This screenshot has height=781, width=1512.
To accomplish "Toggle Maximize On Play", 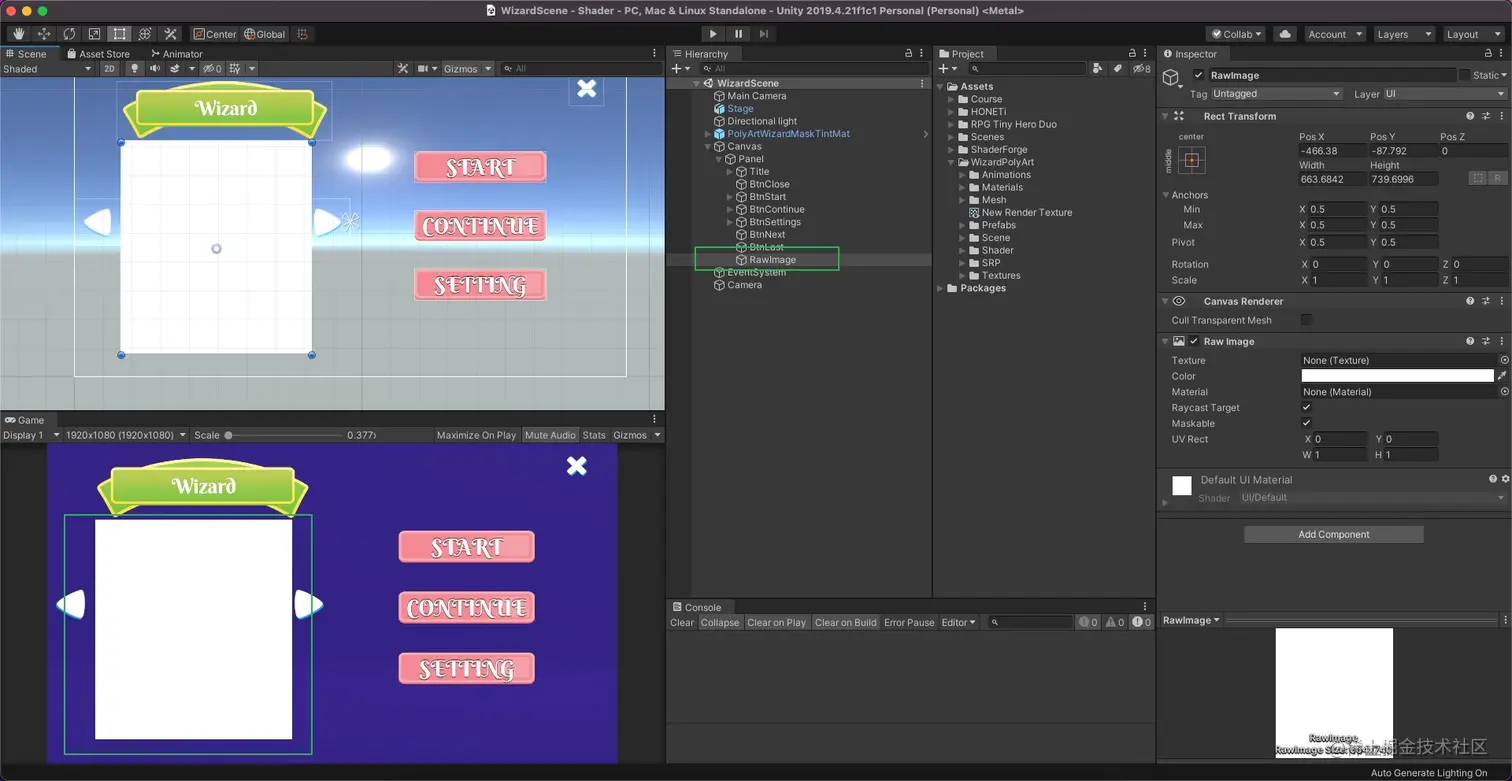I will 476,435.
